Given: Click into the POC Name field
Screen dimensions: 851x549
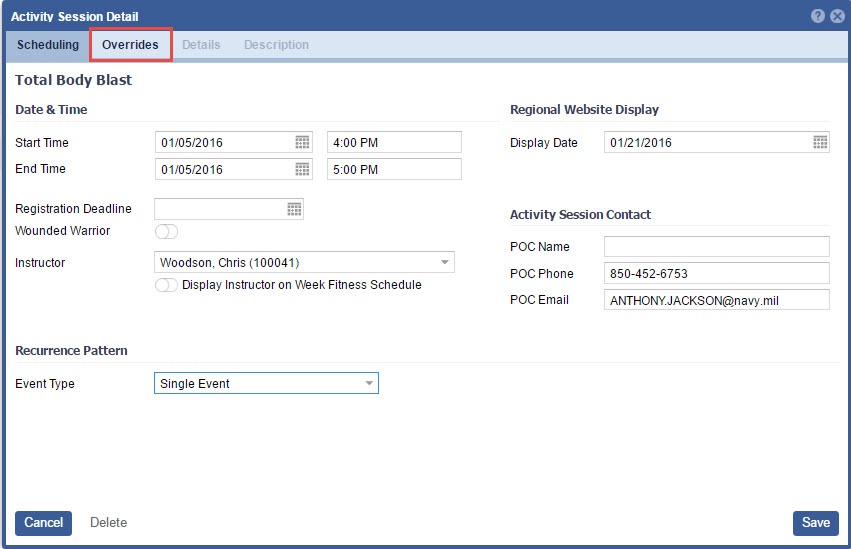Looking at the screenshot, I should (x=716, y=247).
